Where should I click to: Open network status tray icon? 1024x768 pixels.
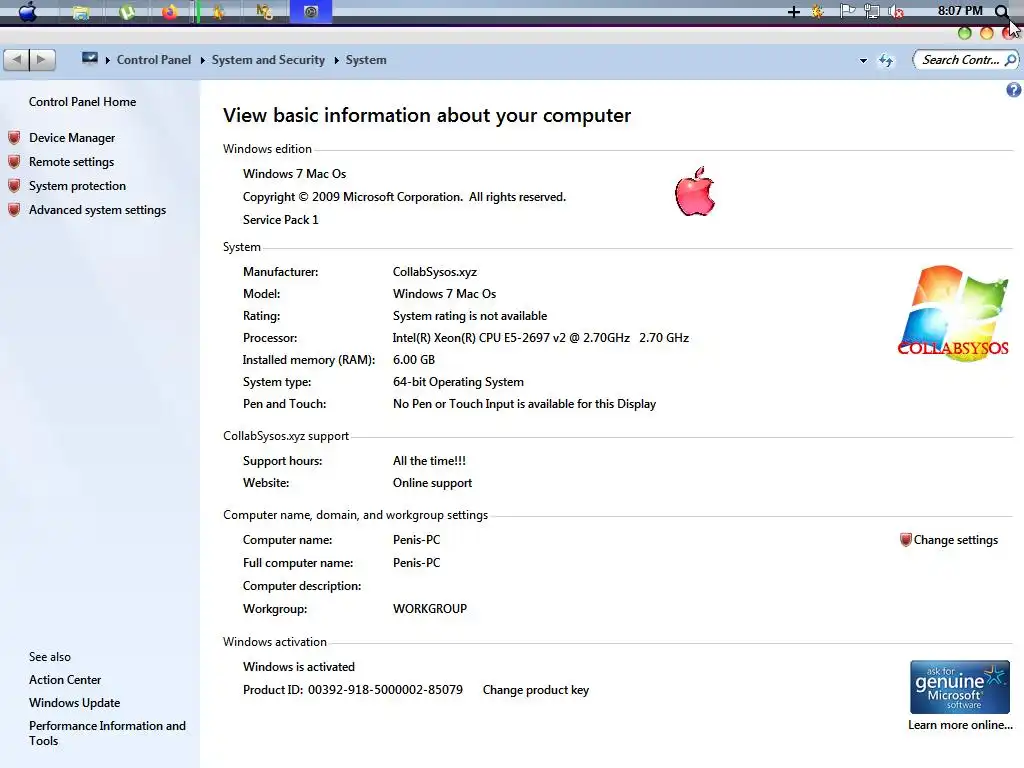pyautogui.click(x=872, y=11)
